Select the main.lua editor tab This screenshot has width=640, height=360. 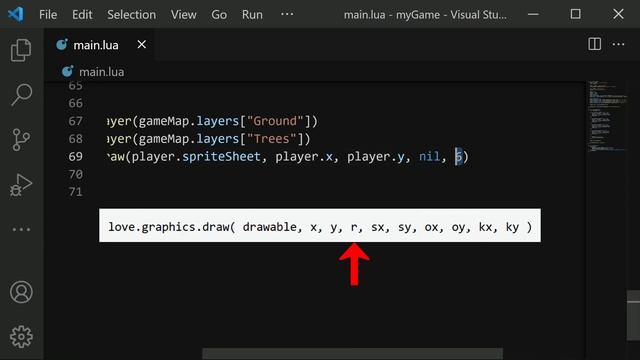pyautogui.click(x=99, y=45)
